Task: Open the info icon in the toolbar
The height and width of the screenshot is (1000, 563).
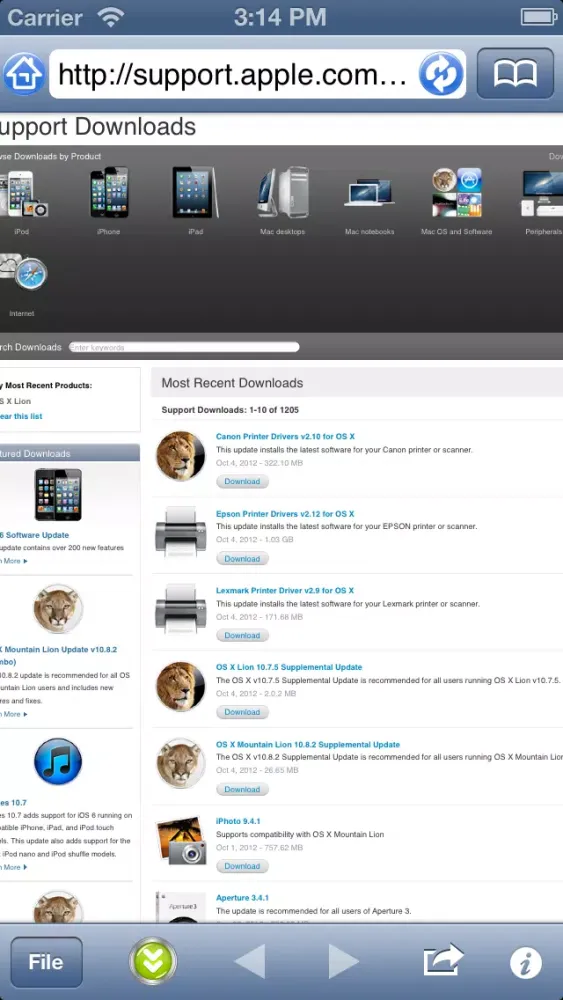Action: point(526,962)
